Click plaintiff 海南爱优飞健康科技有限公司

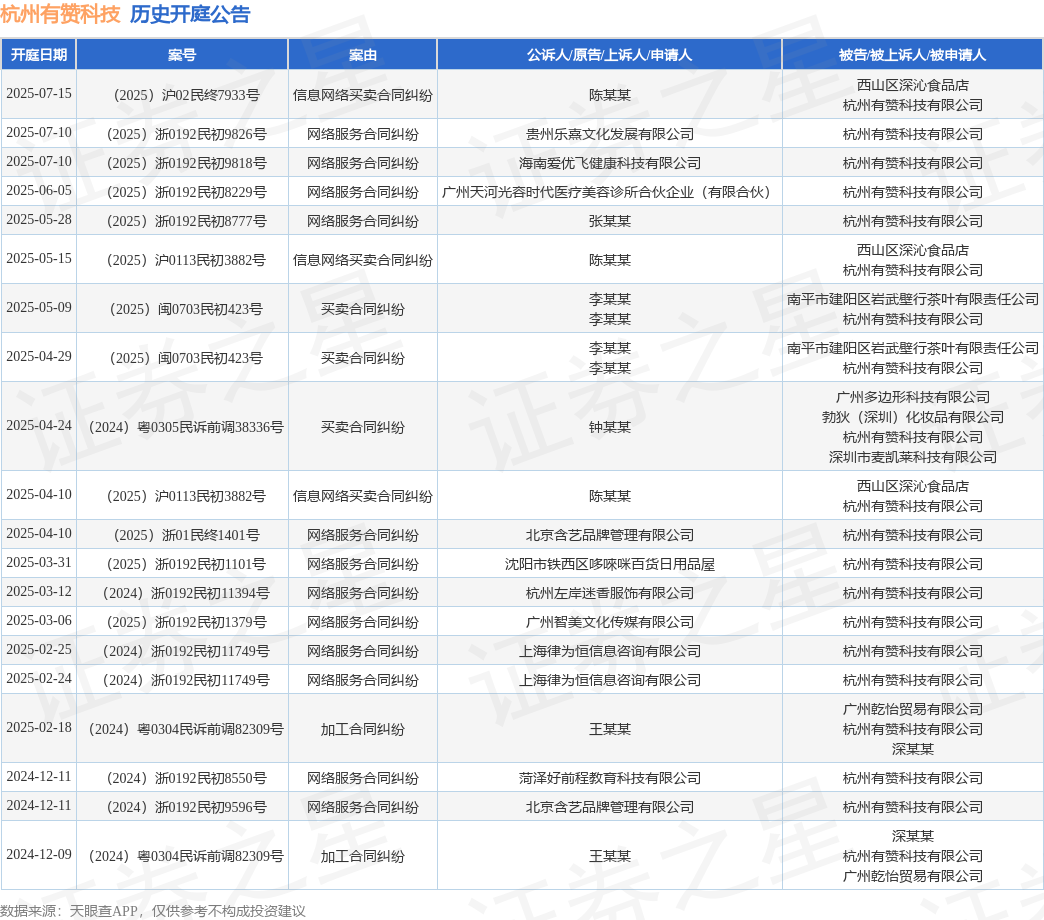(x=609, y=163)
